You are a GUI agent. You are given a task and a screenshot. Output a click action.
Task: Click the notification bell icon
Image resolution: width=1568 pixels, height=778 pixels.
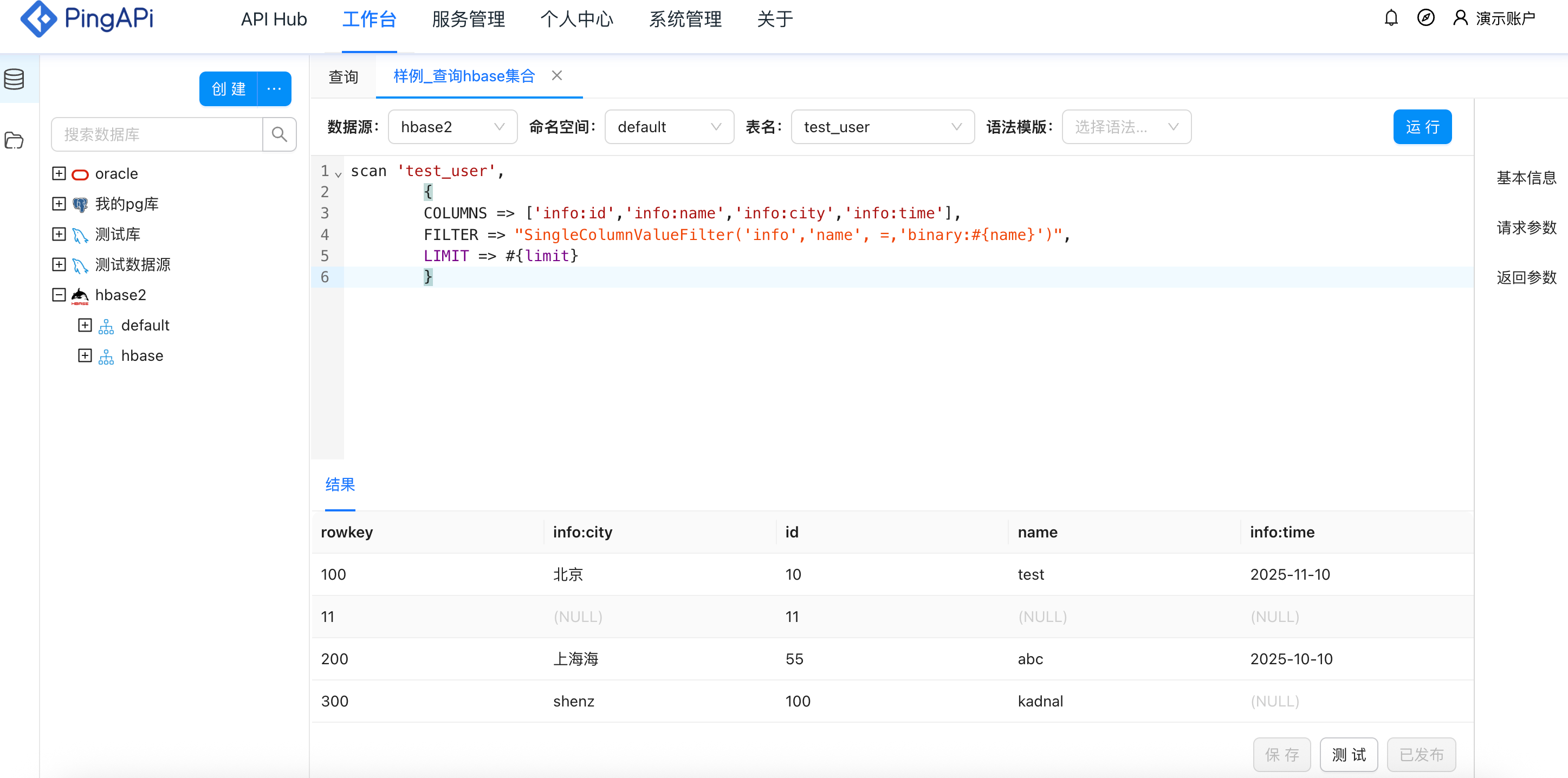pos(1391,18)
